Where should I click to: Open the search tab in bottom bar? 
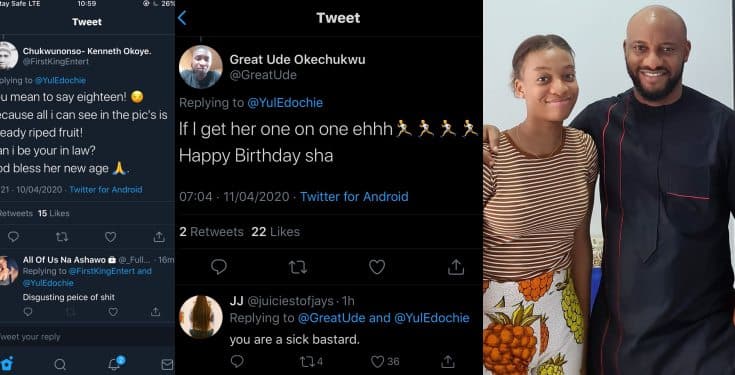coord(60,364)
